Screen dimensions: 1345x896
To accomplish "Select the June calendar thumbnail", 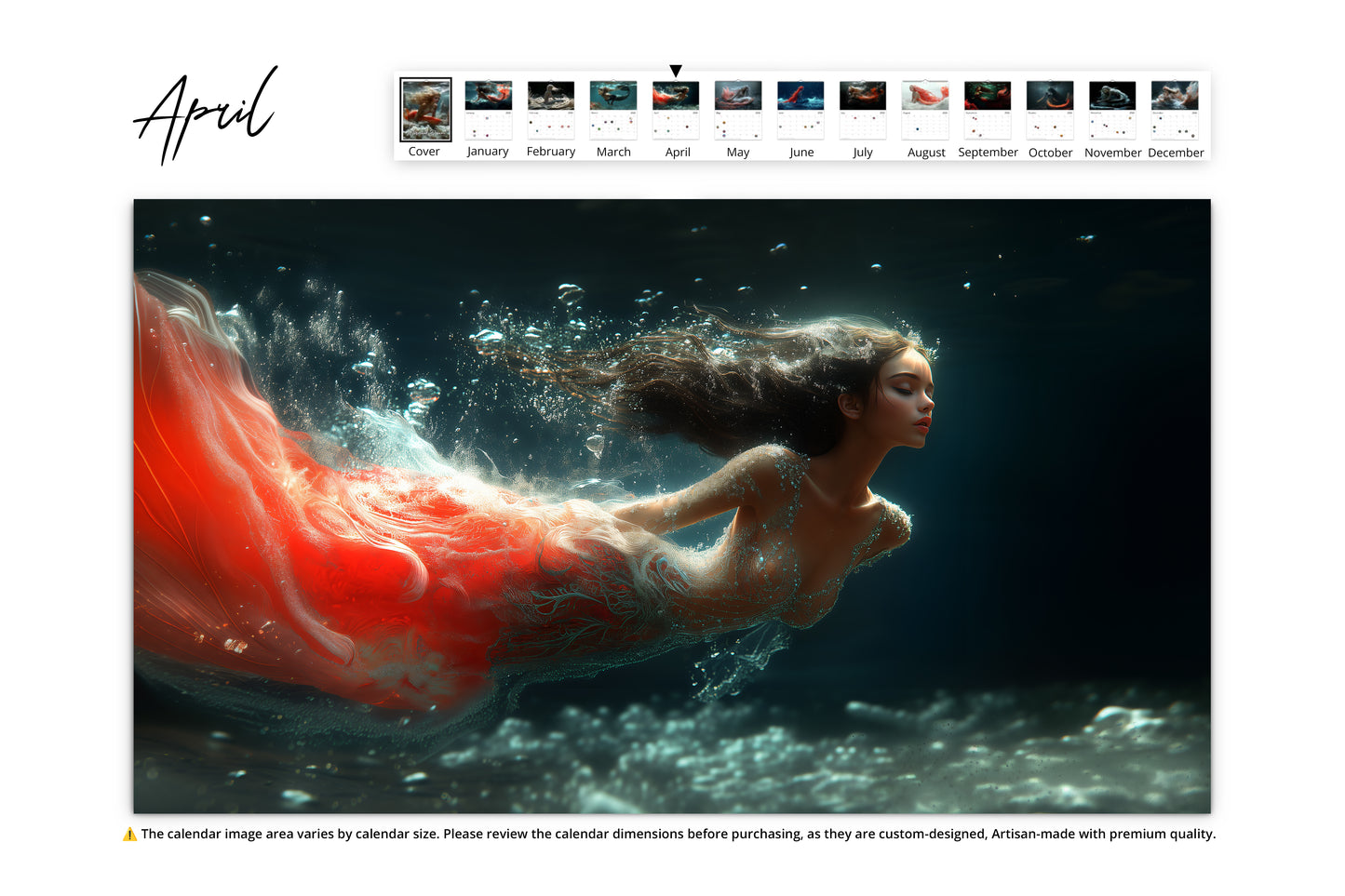I will pyautogui.click(x=800, y=110).
